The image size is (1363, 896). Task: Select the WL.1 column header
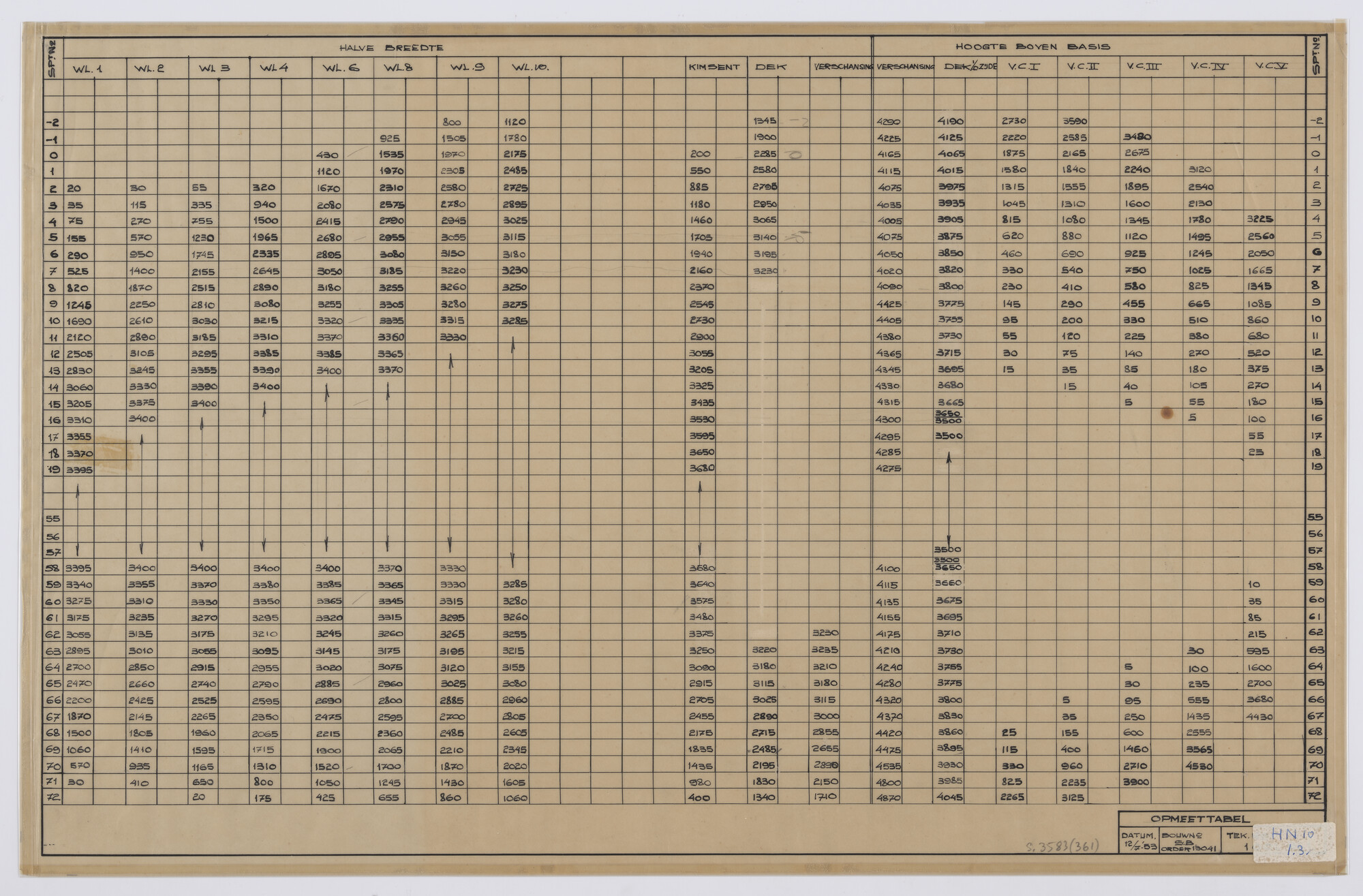pyautogui.click(x=88, y=68)
